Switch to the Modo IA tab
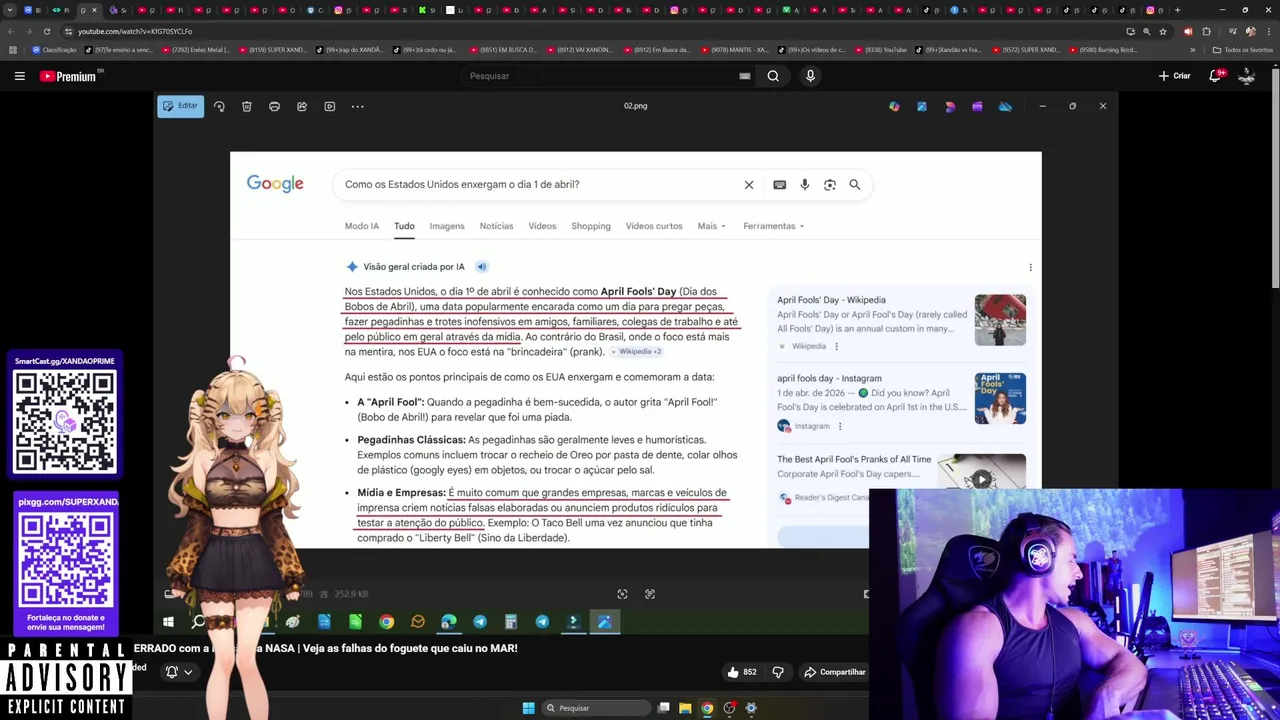The height and width of the screenshot is (720, 1280). coord(362,226)
